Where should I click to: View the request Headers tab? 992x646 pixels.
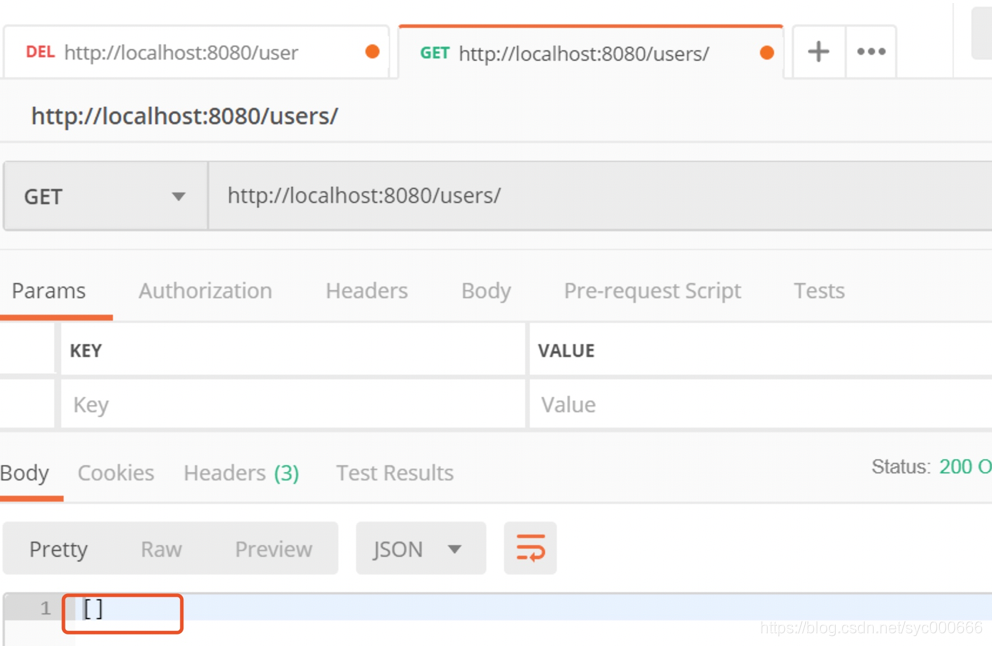click(366, 290)
